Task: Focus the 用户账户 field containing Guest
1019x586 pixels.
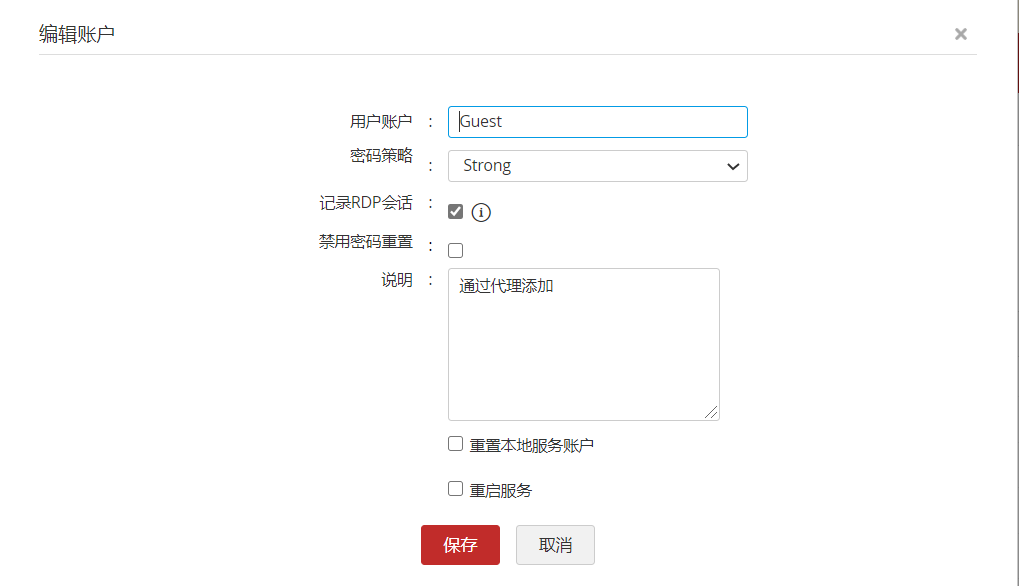Action: (x=597, y=122)
